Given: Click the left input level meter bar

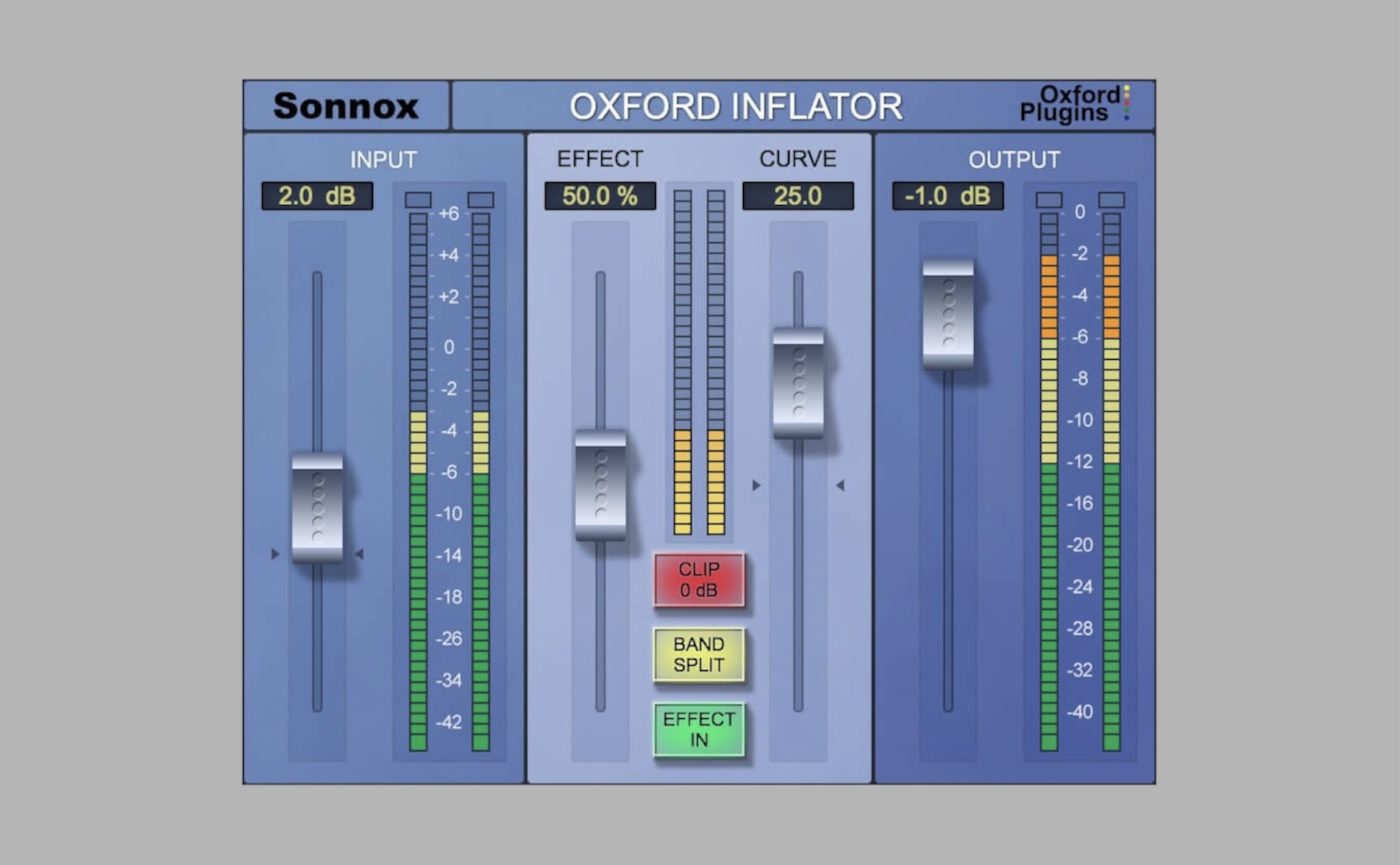Looking at the screenshot, I should (x=418, y=482).
